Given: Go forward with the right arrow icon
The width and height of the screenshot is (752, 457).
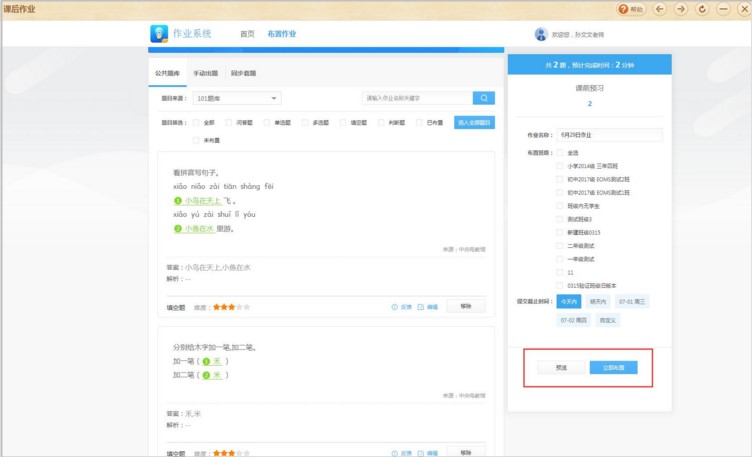Looking at the screenshot, I should (x=681, y=9).
